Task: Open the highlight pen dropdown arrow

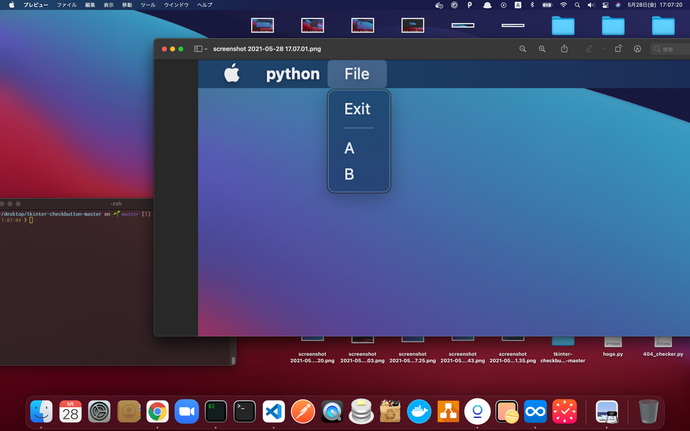Action: pos(603,48)
